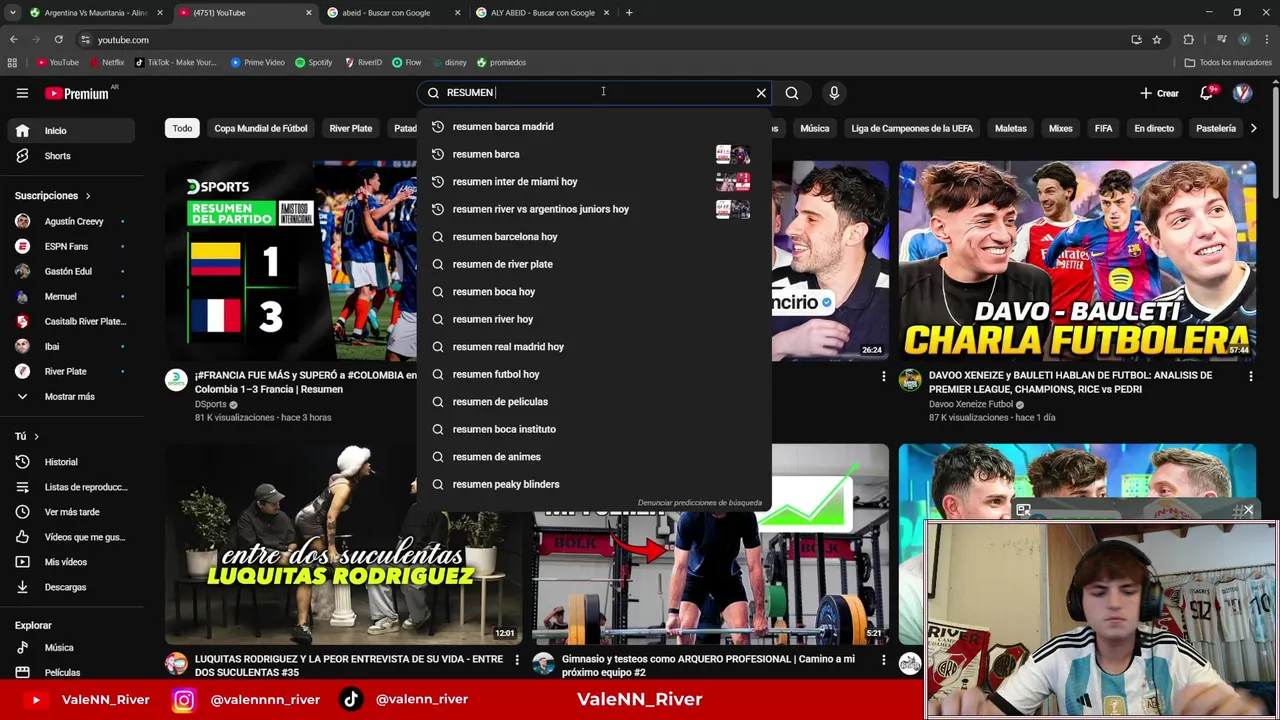Click Denunciar predicciones de búsqueda link
This screenshot has height=720, width=1280.
[700, 503]
